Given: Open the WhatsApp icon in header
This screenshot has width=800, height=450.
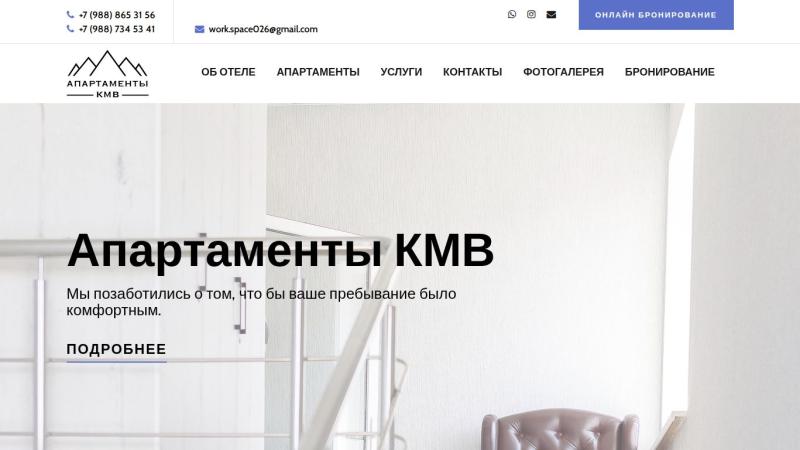Looking at the screenshot, I should tap(512, 14).
